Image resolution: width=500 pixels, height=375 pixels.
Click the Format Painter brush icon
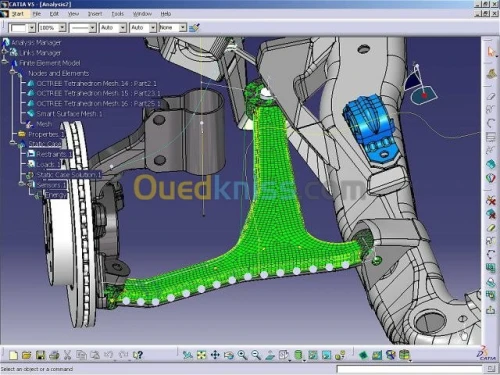coord(194,27)
